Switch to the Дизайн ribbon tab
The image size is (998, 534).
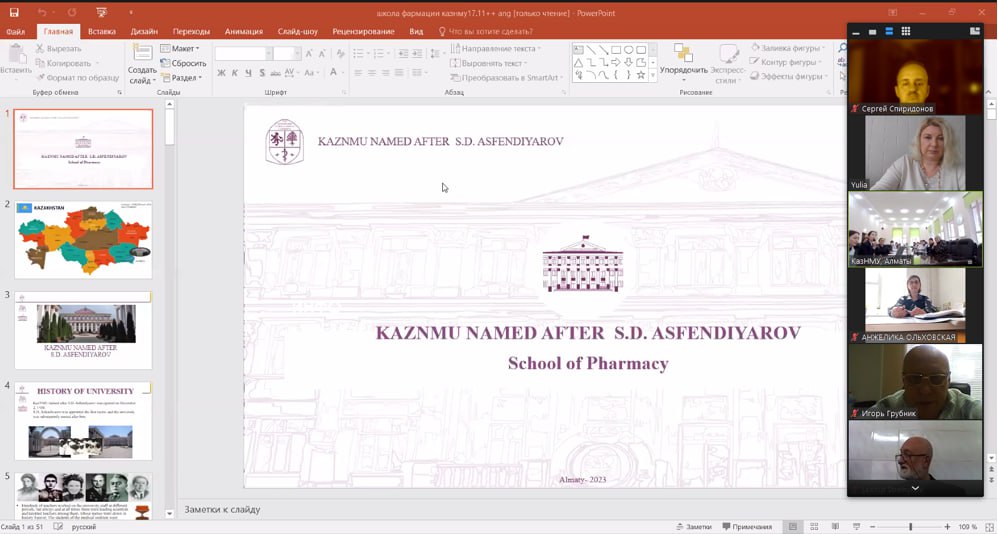(144, 31)
